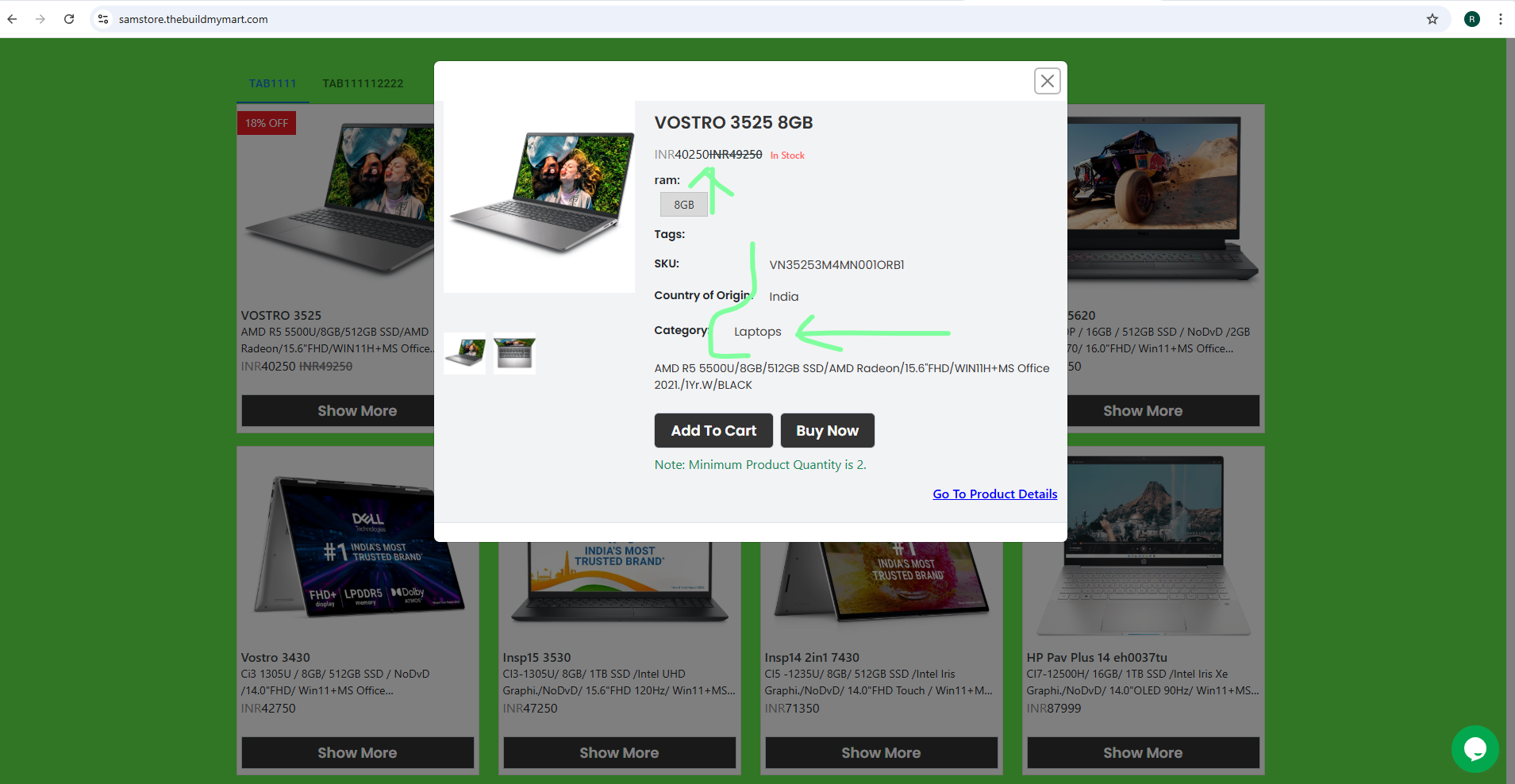This screenshot has height=784, width=1515.
Task: Select the second laptop keyboard thumbnail
Action: click(514, 353)
